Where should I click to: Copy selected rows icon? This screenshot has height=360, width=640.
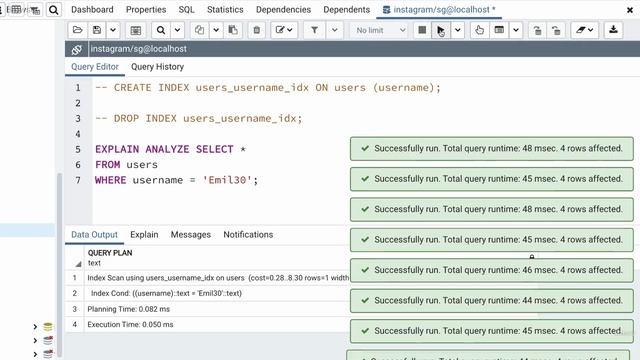199,30
